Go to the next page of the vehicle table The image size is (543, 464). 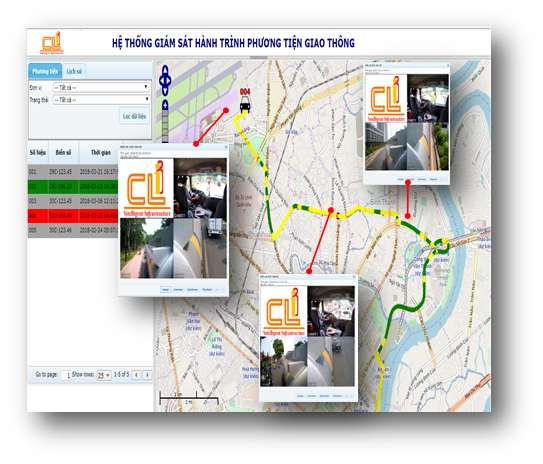(147, 375)
